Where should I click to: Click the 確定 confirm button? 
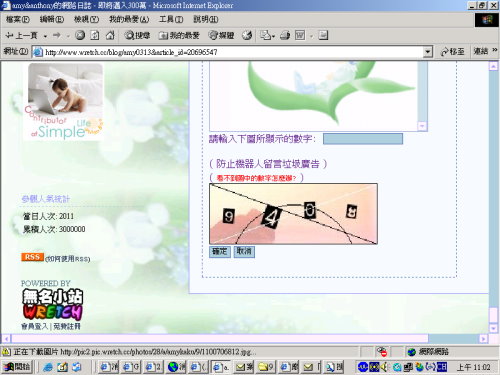220,252
